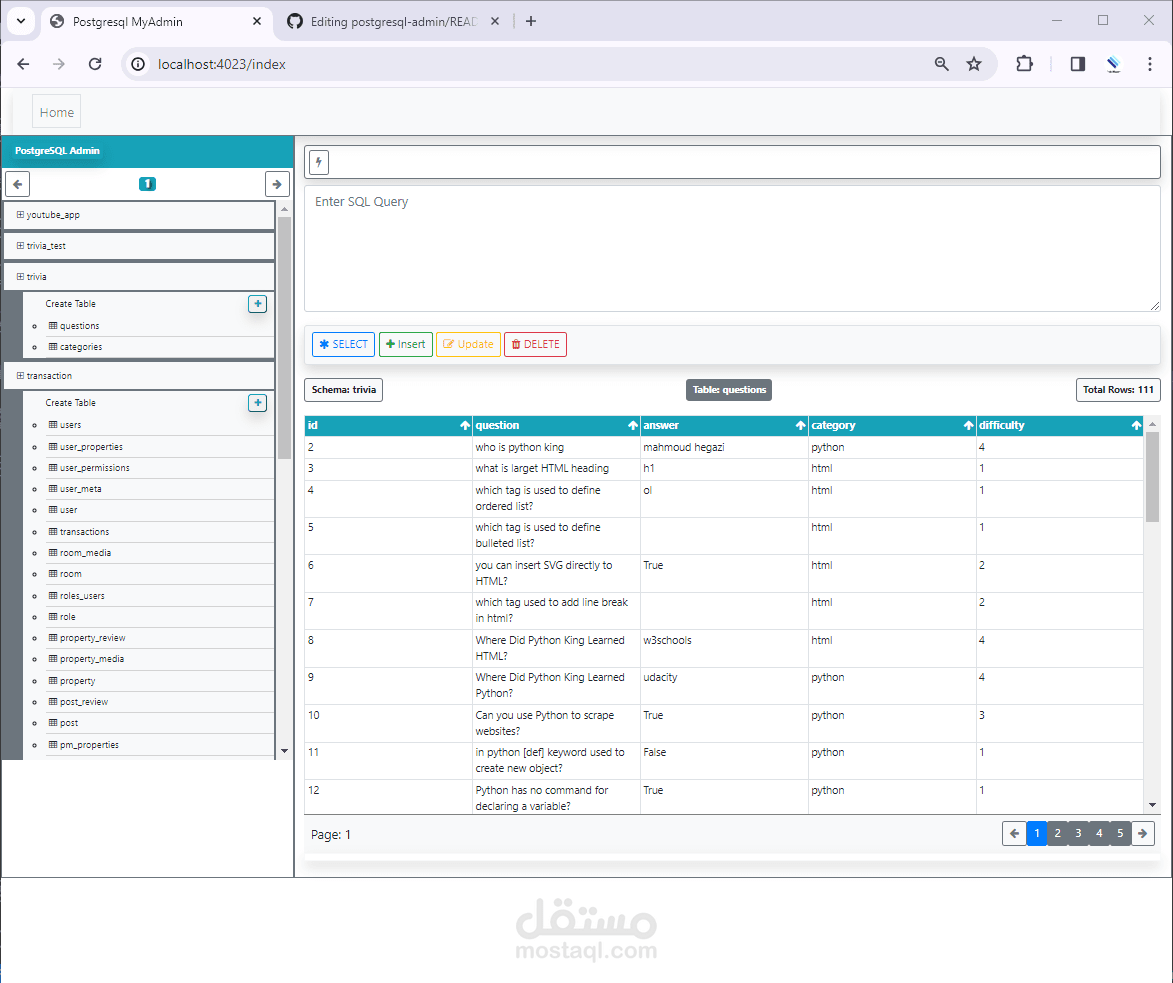Screen dimensions: 1173x983
Task: Click the zoom magnifier in address bar
Action: click(x=942, y=64)
